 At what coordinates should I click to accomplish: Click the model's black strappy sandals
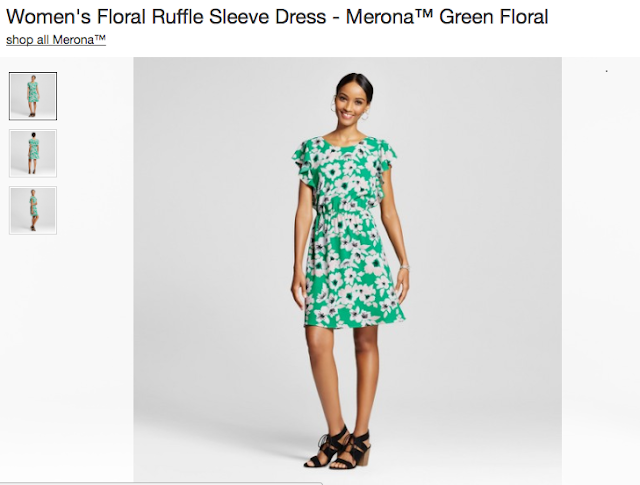click(x=338, y=448)
